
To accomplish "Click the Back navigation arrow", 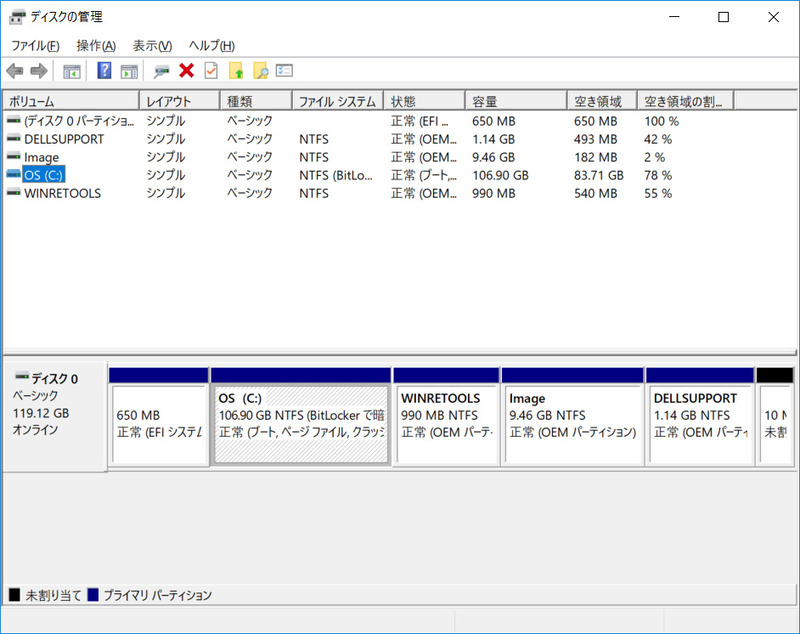I will (x=14, y=70).
